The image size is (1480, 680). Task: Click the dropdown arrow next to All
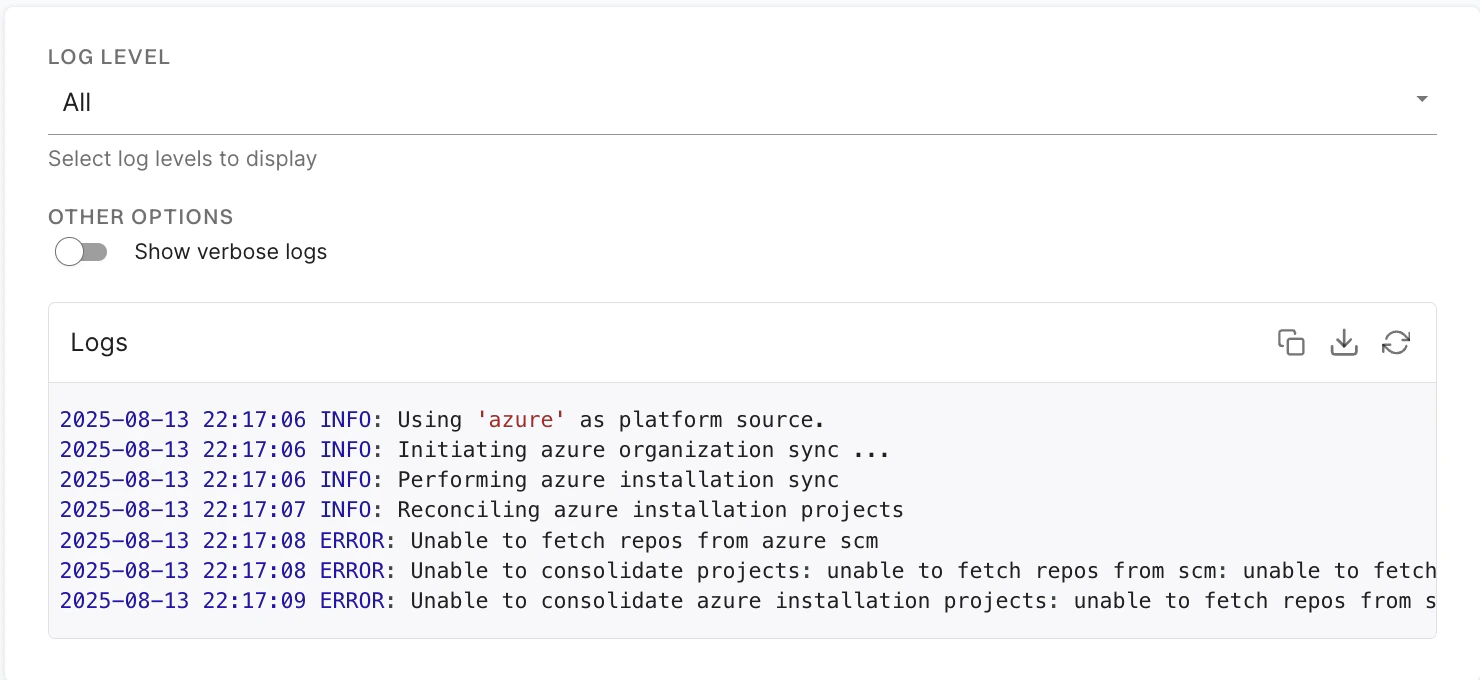[x=1422, y=100]
